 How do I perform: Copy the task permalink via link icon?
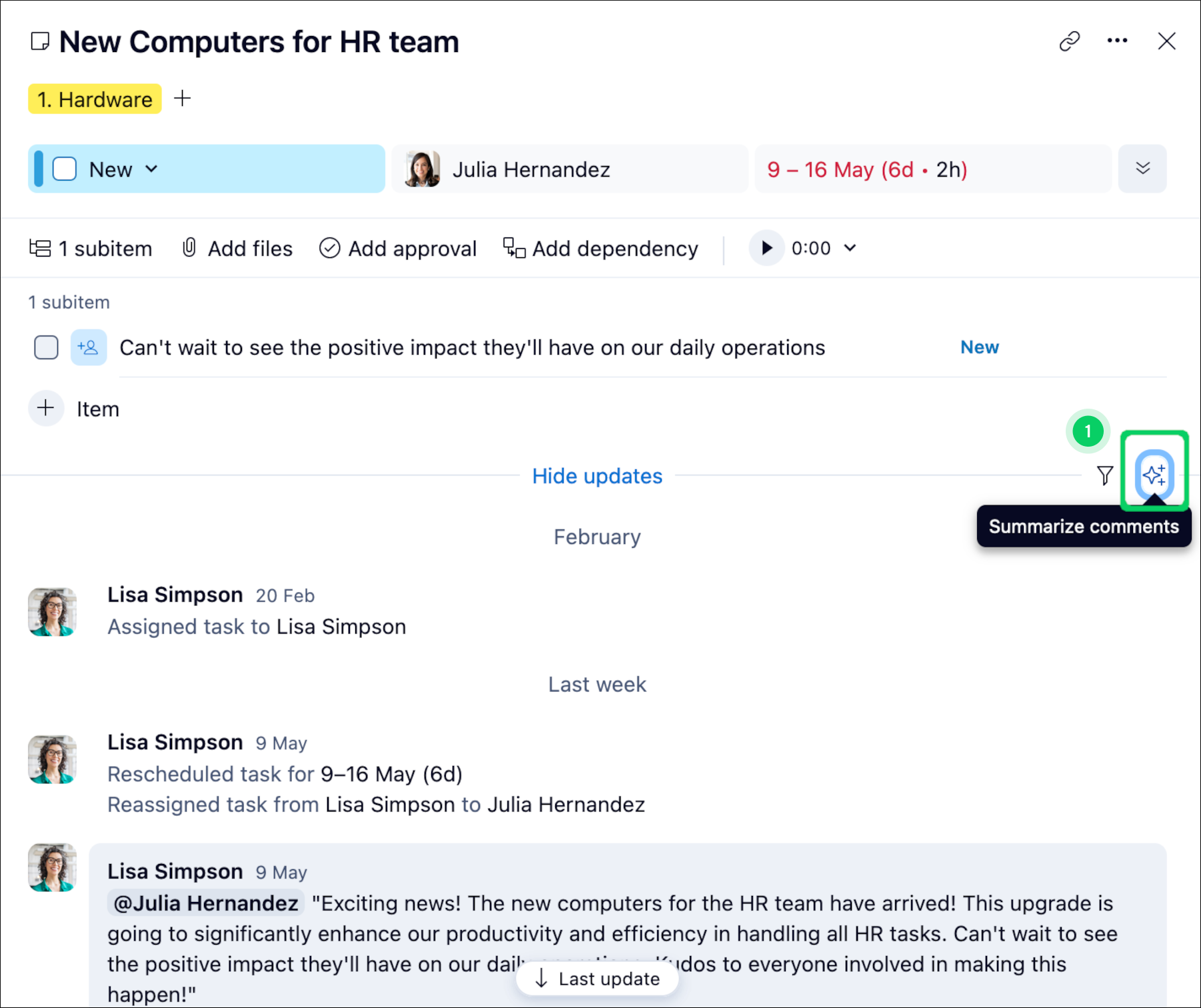point(1069,41)
